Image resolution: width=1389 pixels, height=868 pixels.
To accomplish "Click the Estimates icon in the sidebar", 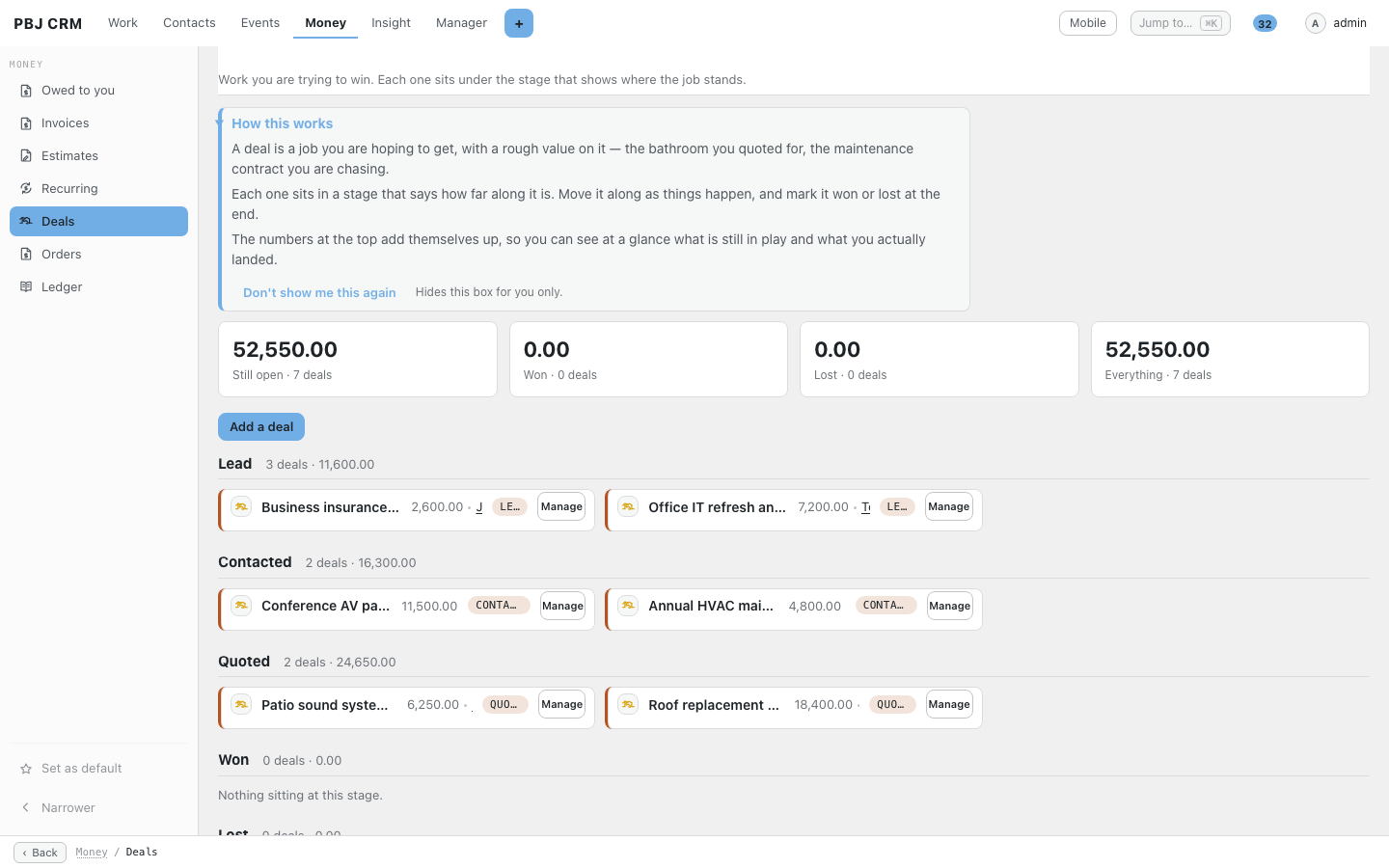I will click(x=26, y=156).
